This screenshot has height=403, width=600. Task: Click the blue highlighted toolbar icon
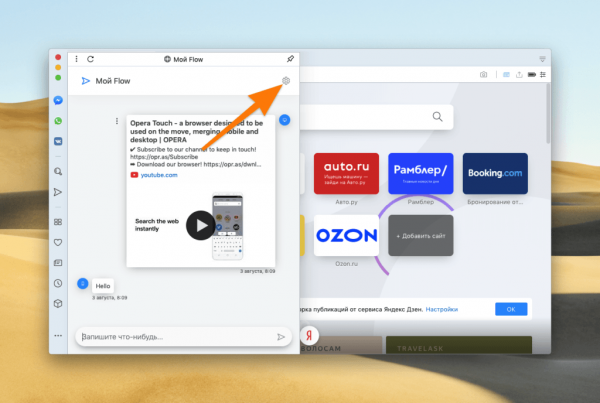(506, 75)
